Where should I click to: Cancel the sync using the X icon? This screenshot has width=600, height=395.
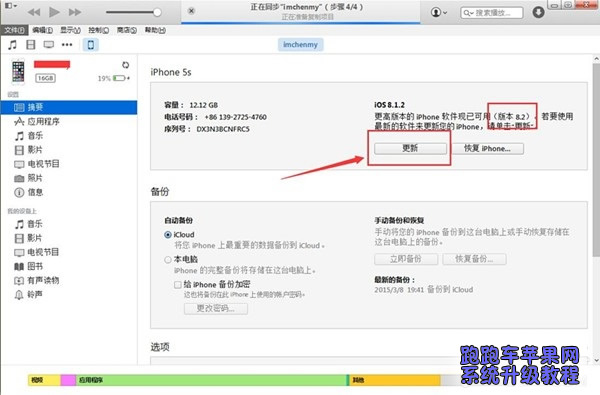[191, 11]
